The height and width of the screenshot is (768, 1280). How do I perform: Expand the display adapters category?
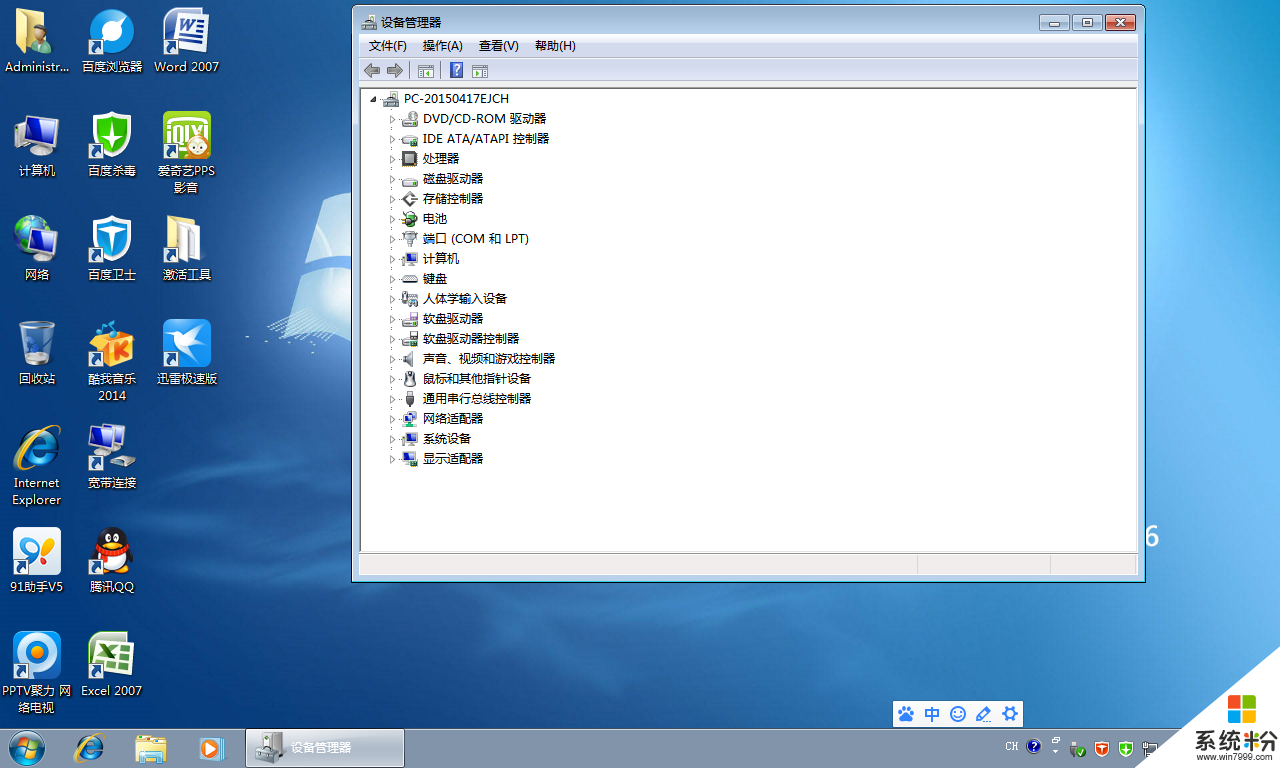coord(393,459)
